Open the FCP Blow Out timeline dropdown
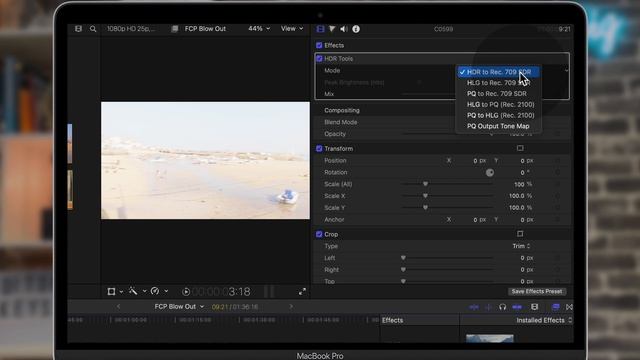Image resolution: width=640 pixels, height=360 pixels. (x=179, y=307)
